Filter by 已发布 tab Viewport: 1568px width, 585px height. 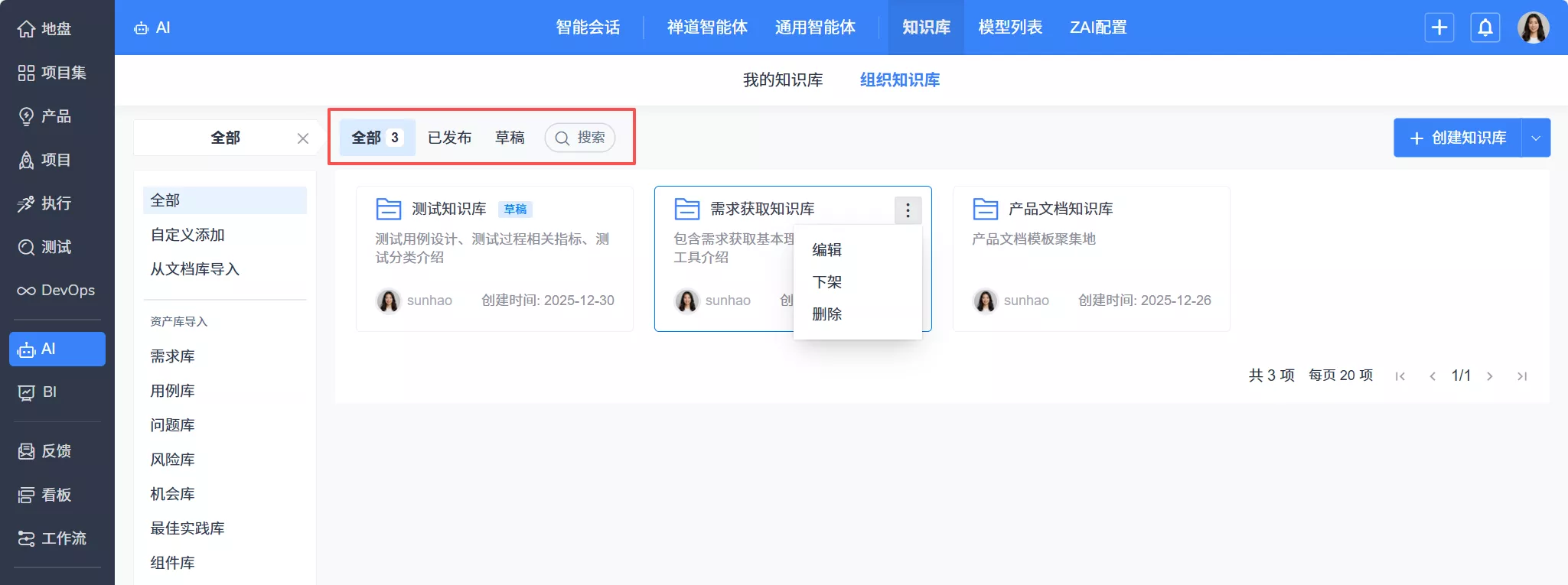click(449, 138)
